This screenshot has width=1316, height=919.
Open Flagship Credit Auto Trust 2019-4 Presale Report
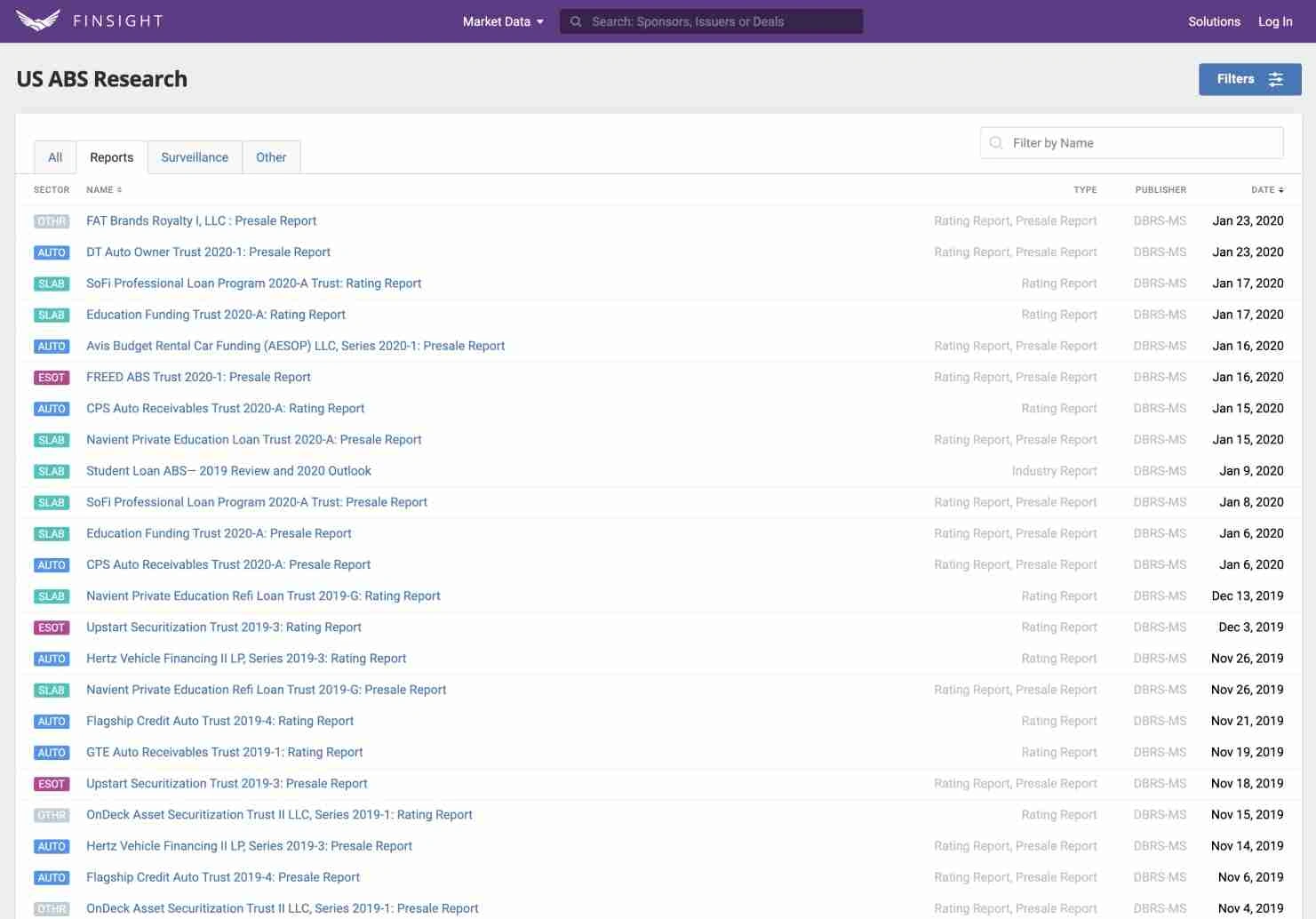pos(223,877)
